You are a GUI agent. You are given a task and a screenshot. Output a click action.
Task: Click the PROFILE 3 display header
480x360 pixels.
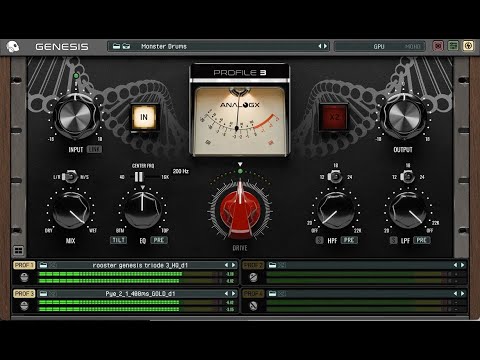pos(240,72)
